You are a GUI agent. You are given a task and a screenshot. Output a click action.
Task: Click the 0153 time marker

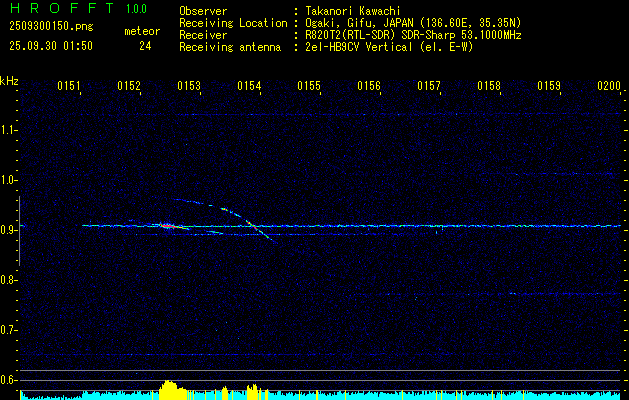pos(189,86)
